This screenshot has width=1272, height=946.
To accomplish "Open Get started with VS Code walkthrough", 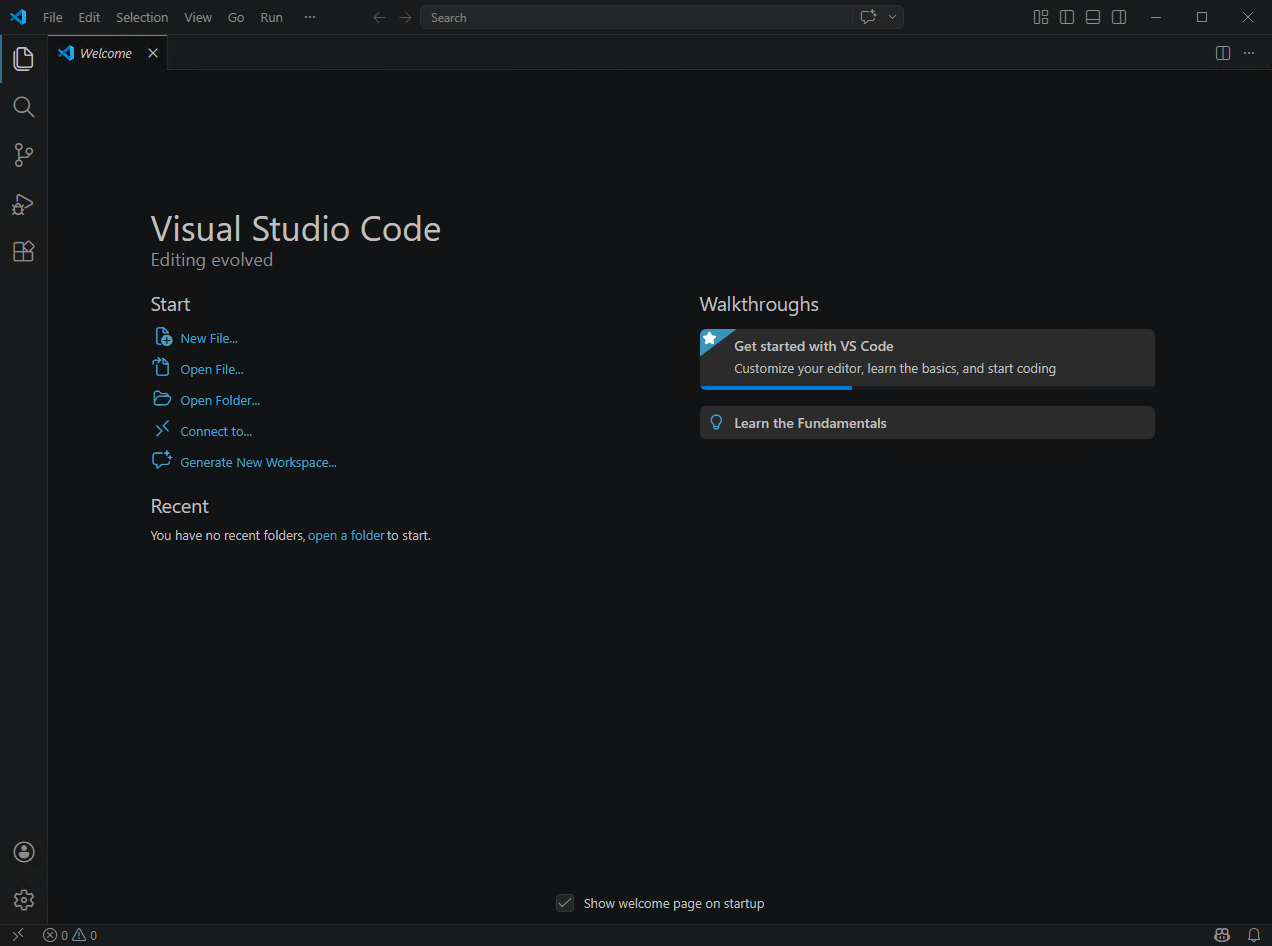I will click(x=927, y=358).
